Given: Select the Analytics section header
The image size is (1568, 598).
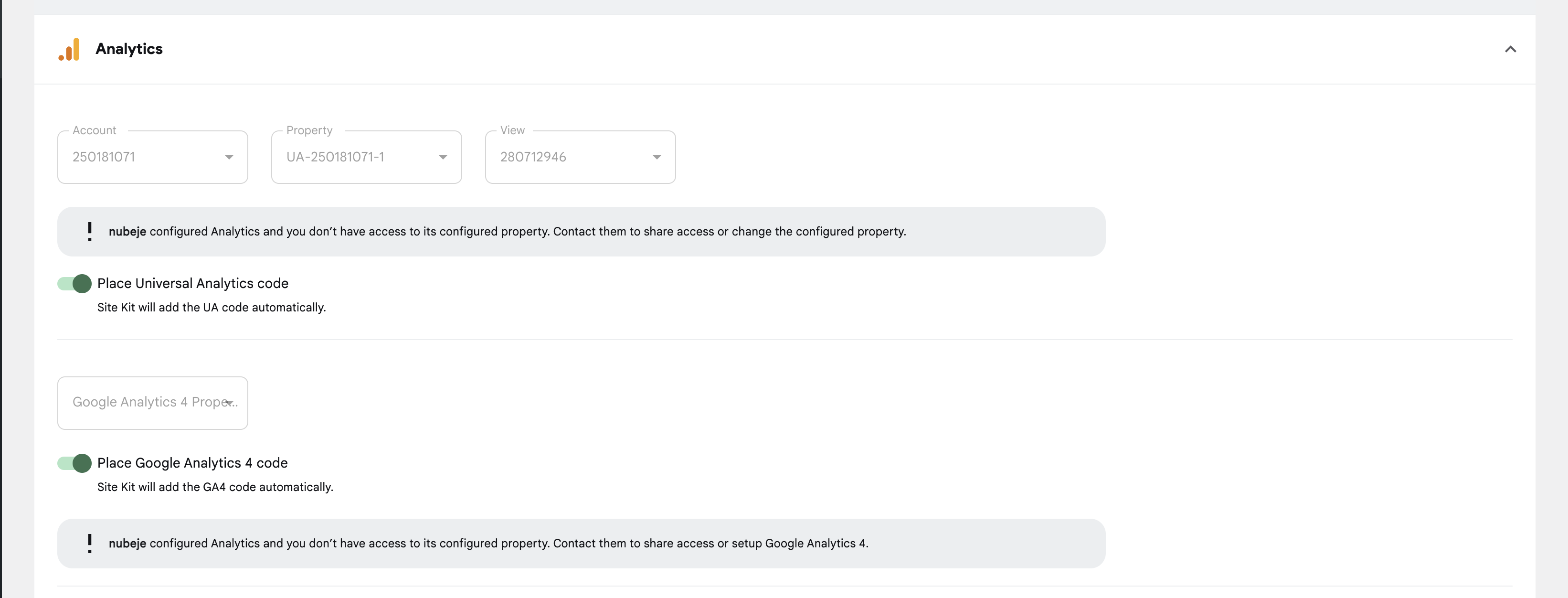Looking at the screenshot, I should (128, 49).
